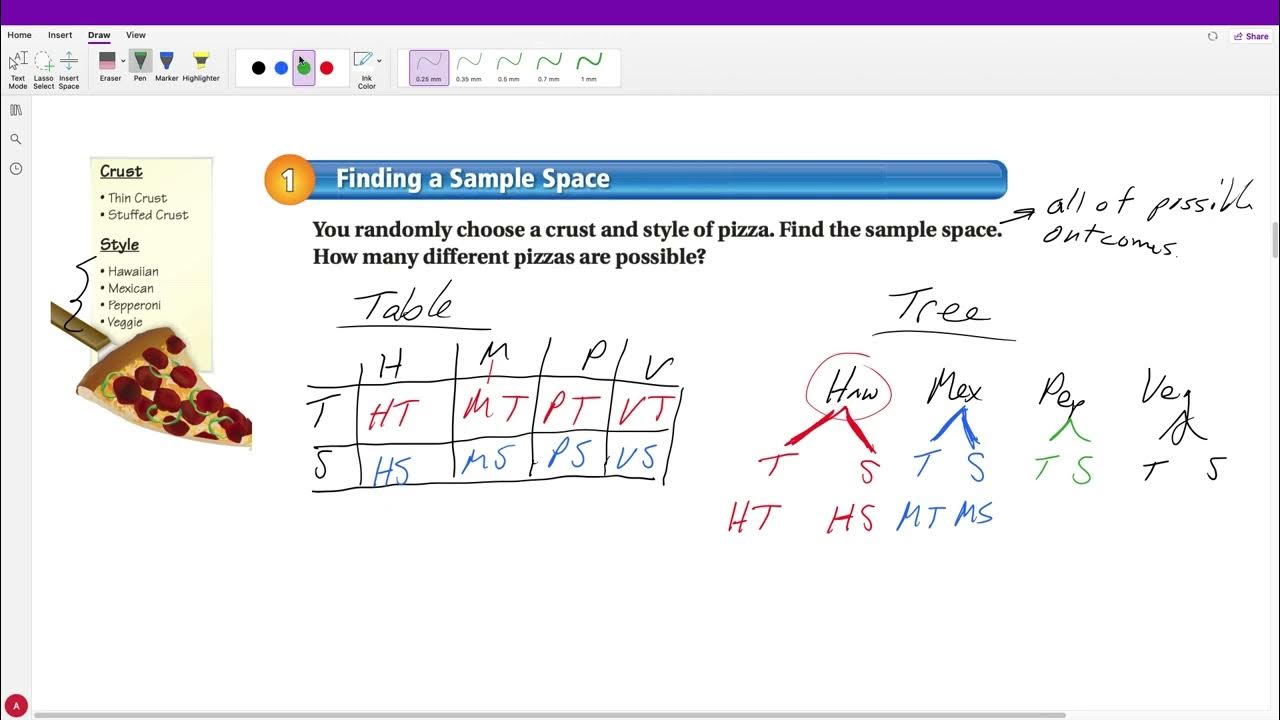The height and width of the screenshot is (720, 1280).
Task: Click the Style heading in menu card
Action: coord(119,245)
